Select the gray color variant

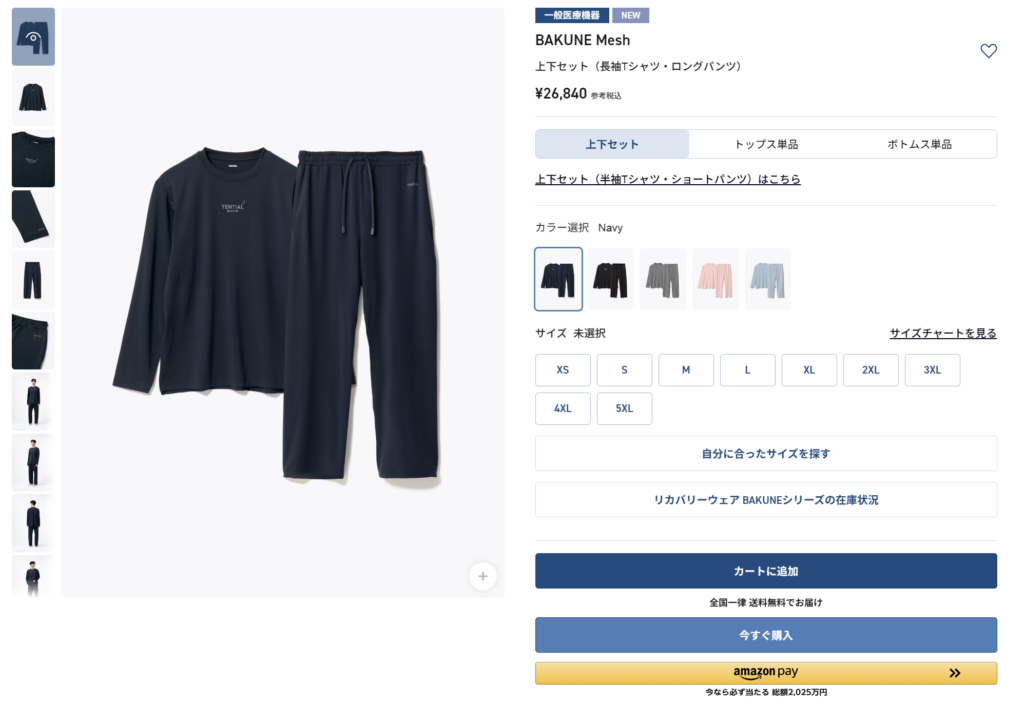point(663,279)
